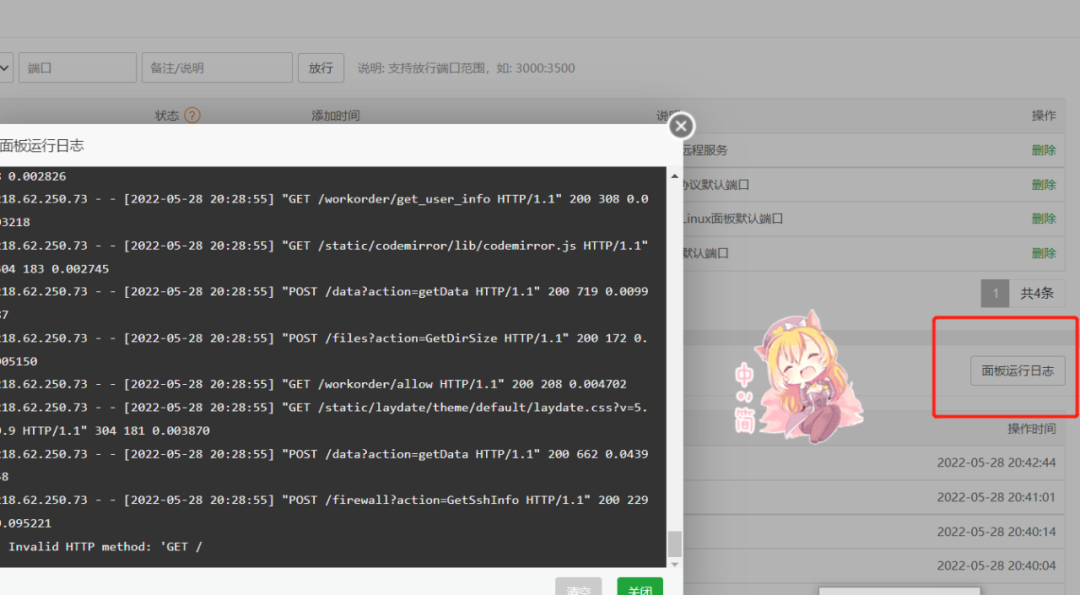Image resolution: width=1080 pixels, height=595 pixels.
Task: Click the 共4条 total count text
Action: point(1037,293)
